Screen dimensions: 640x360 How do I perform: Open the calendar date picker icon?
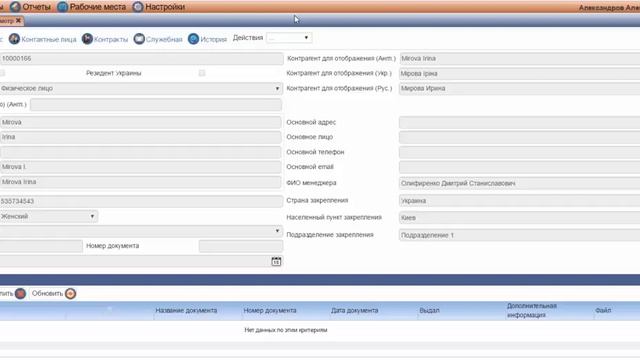click(276, 261)
